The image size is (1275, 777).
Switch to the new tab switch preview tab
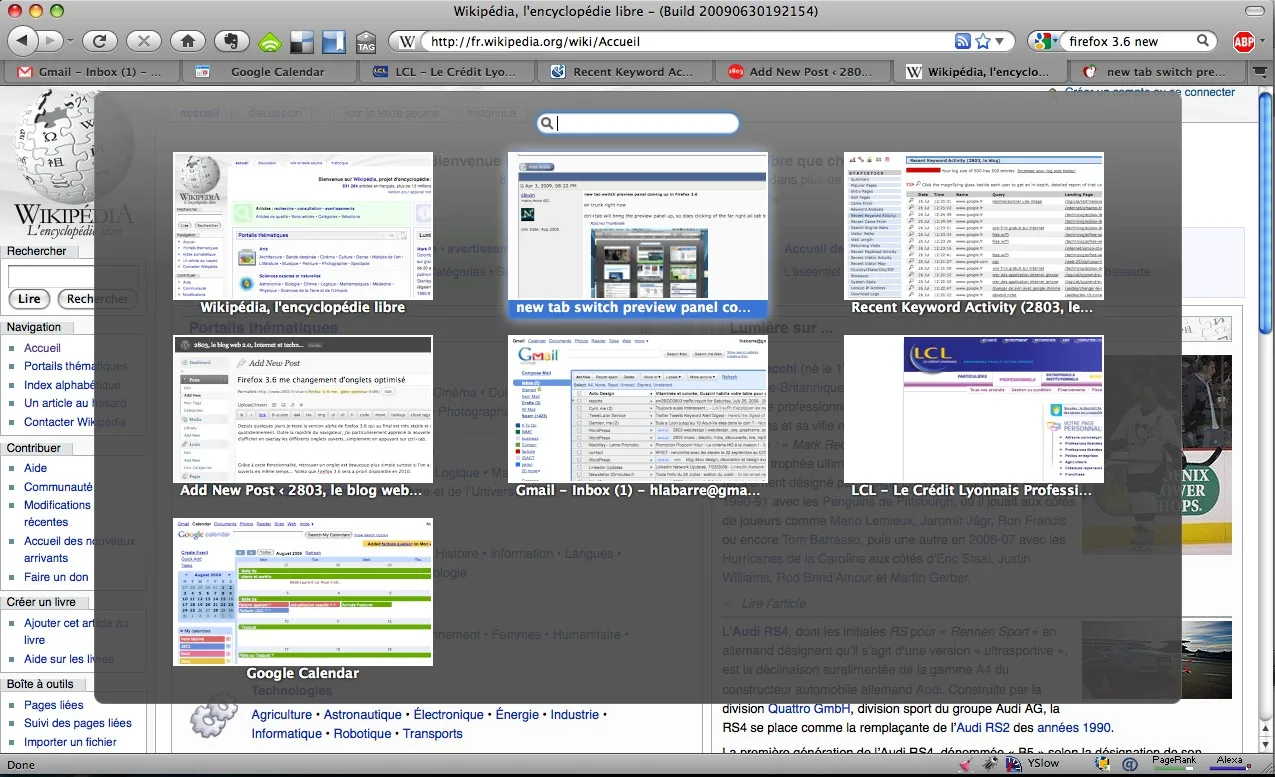point(1156,72)
